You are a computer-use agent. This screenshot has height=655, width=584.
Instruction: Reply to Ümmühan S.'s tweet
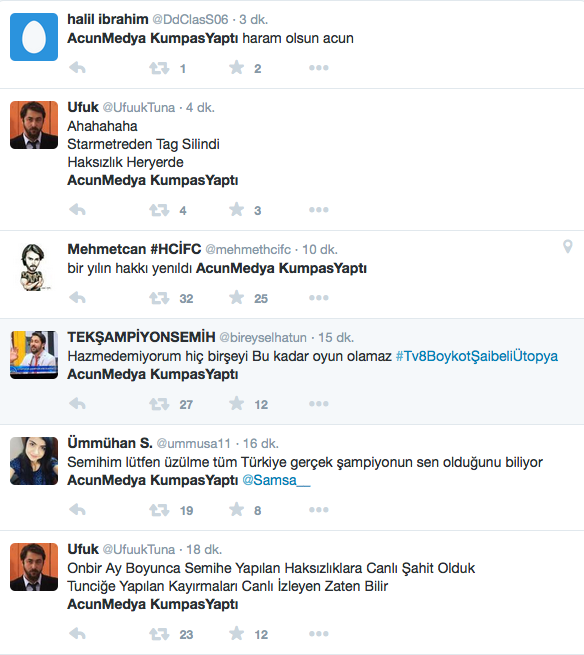click(x=77, y=510)
